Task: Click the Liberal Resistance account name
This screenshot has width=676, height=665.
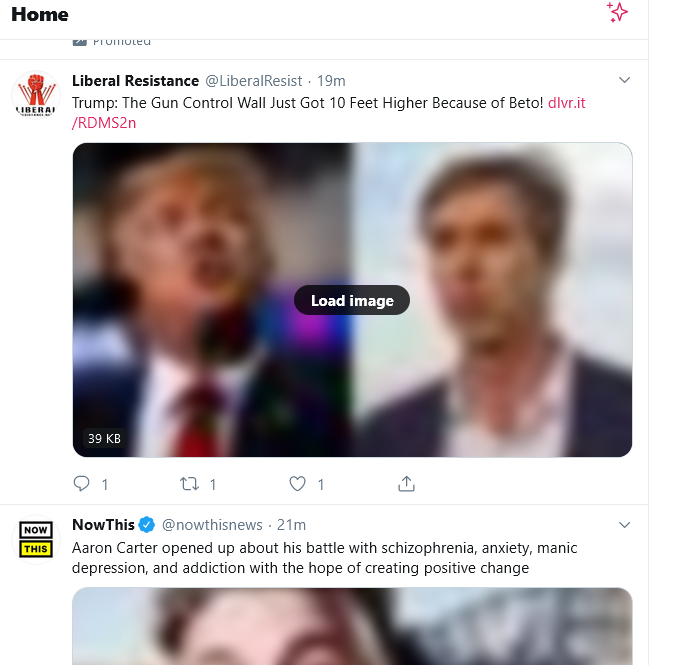Action: tap(135, 81)
